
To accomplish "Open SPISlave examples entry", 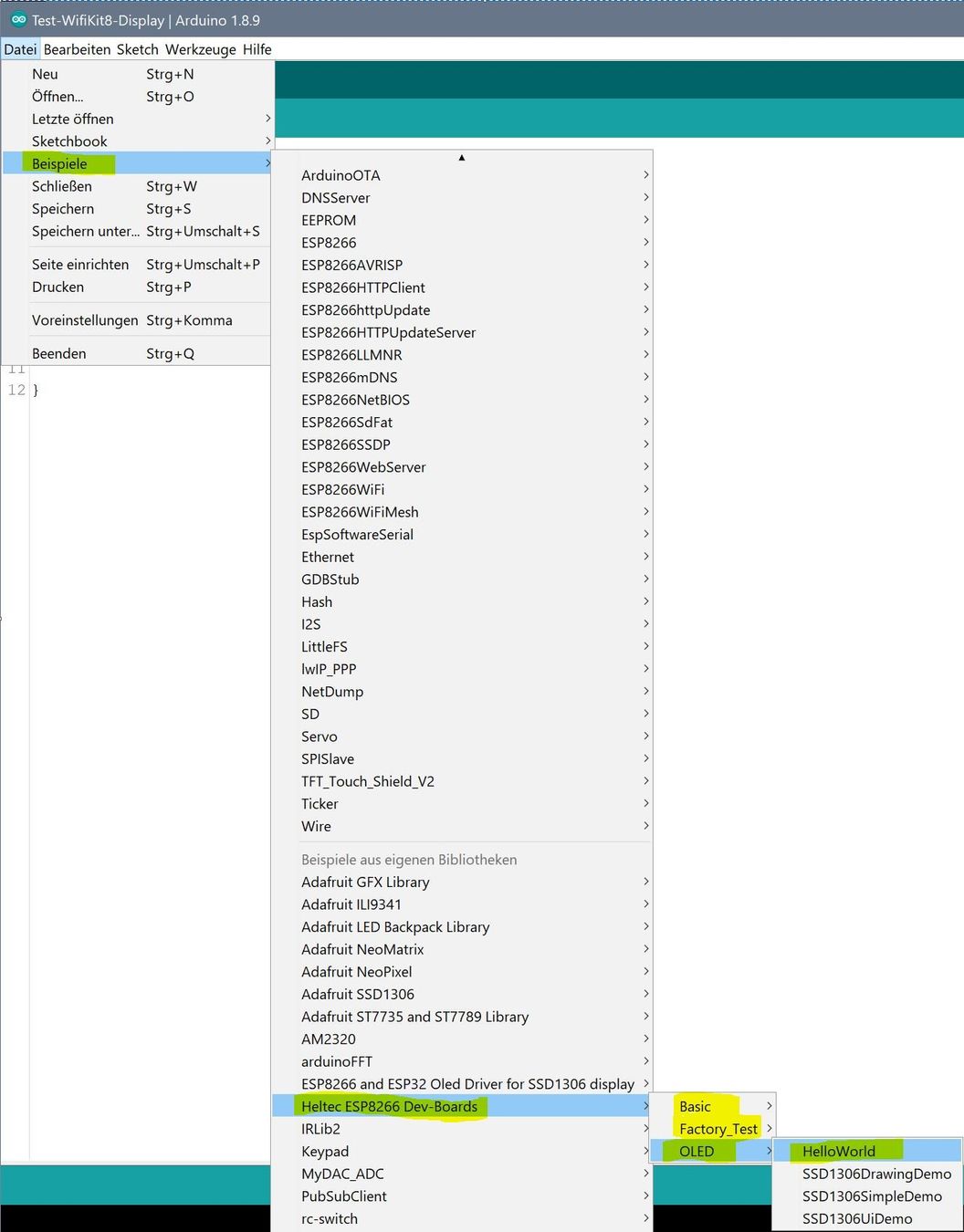I will tap(463, 759).
